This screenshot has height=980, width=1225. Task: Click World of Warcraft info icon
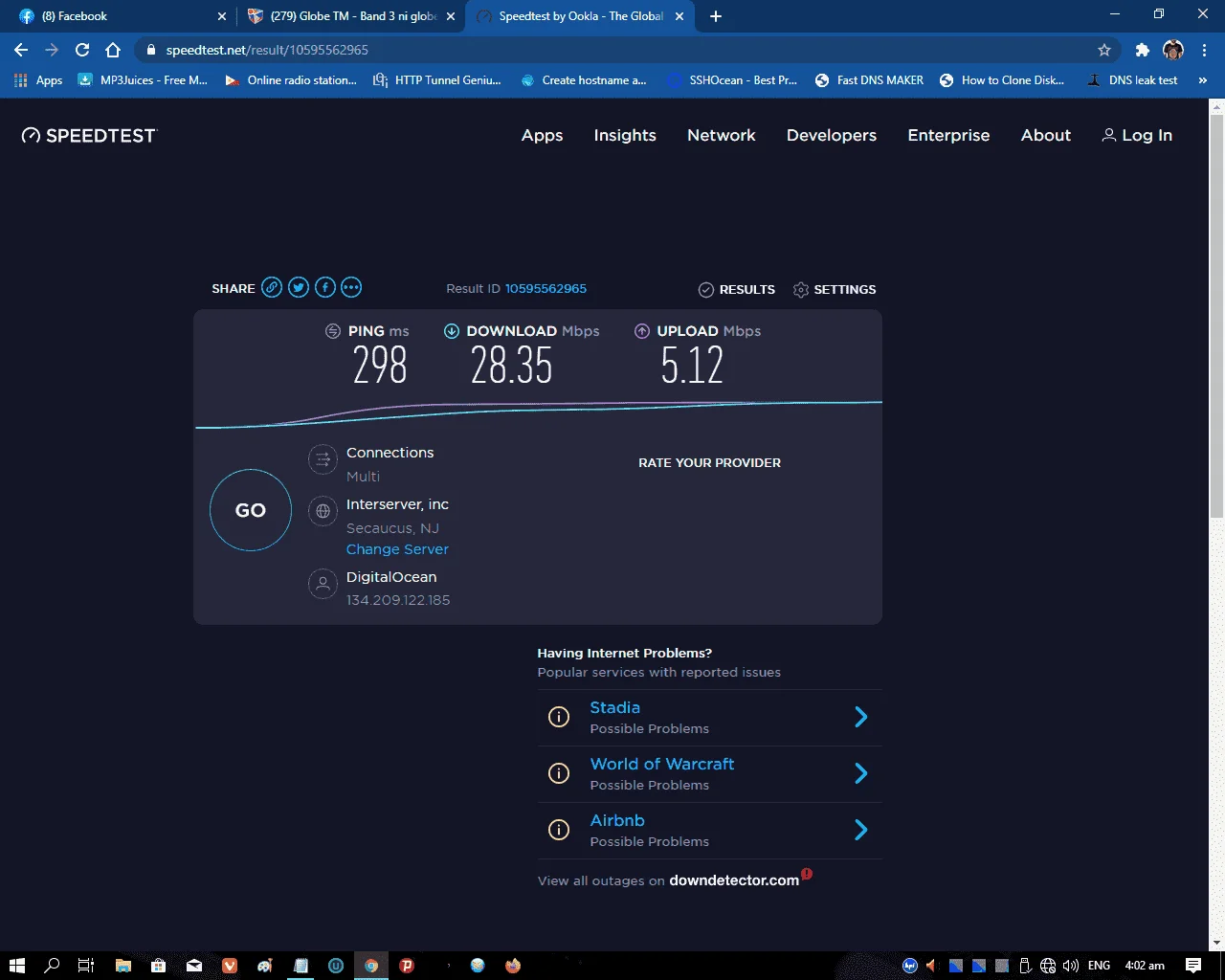(x=559, y=773)
